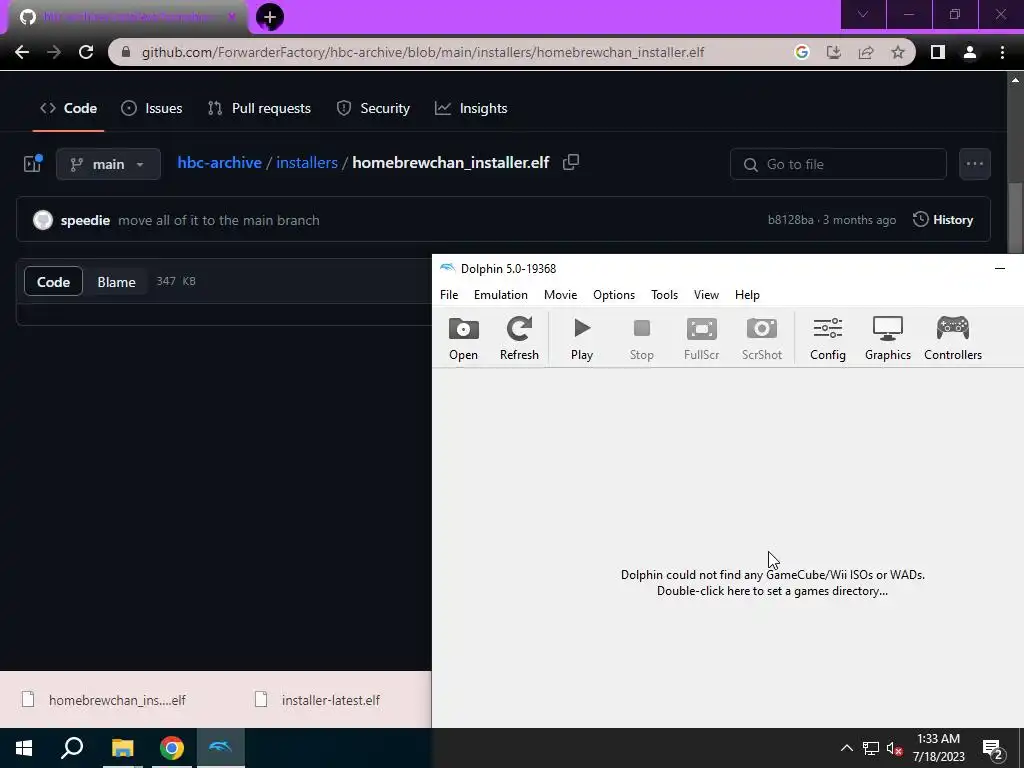Take a screenshot with ScrShot icon
The image size is (1024, 768).
(761, 338)
